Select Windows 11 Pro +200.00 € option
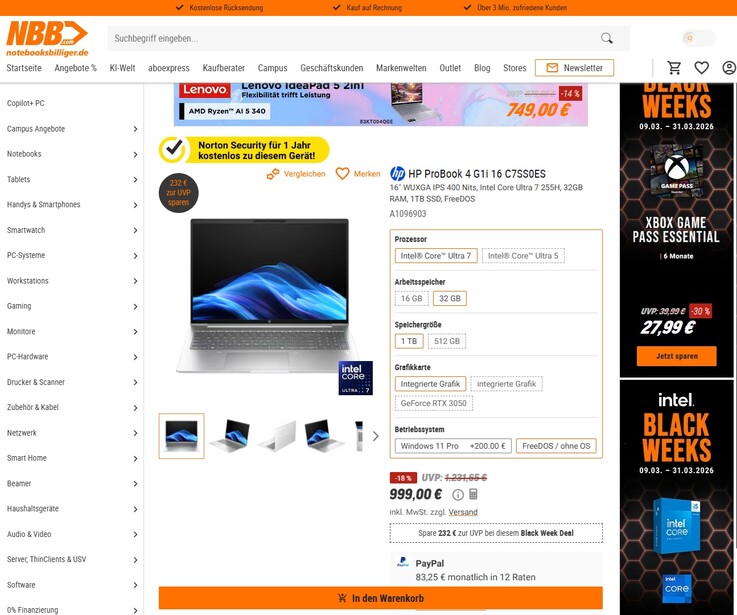 pos(453,446)
